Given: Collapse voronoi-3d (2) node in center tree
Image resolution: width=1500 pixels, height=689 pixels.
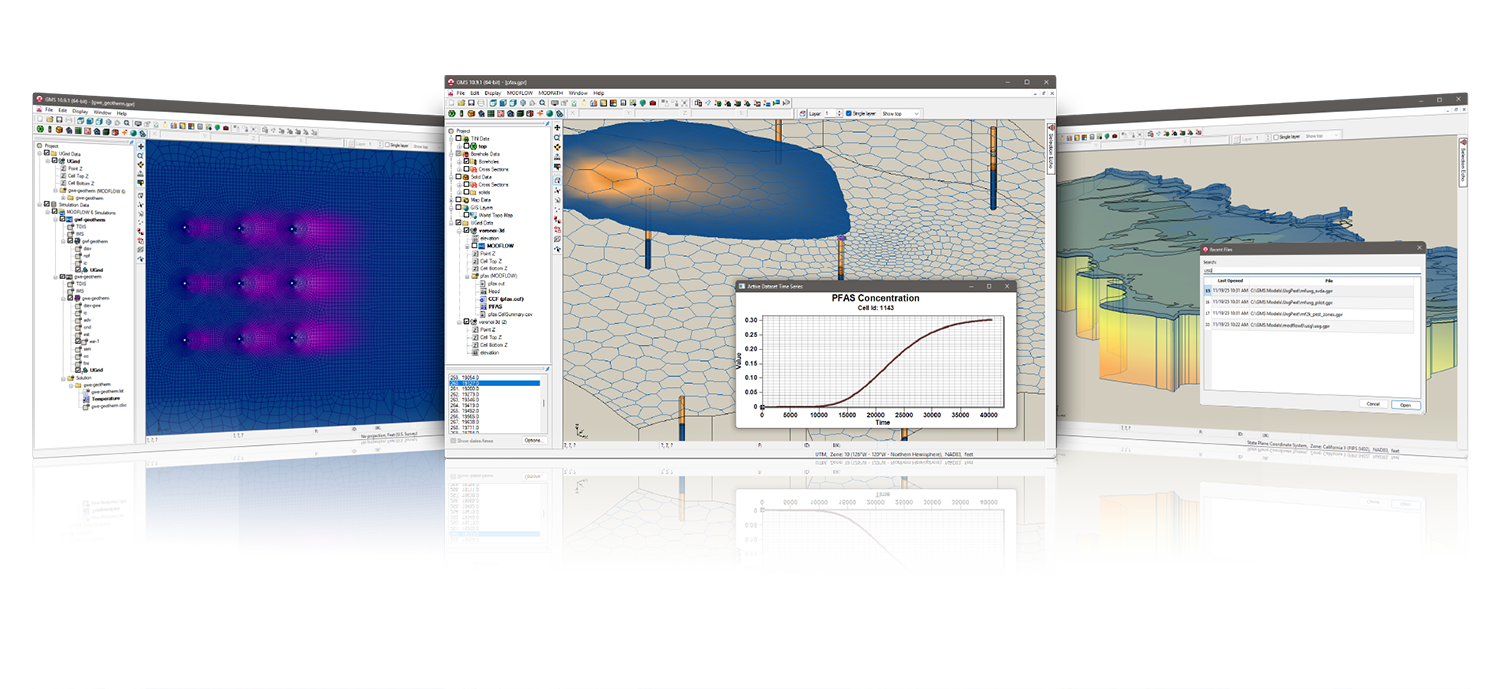Looking at the screenshot, I should [x=459, y=322].
